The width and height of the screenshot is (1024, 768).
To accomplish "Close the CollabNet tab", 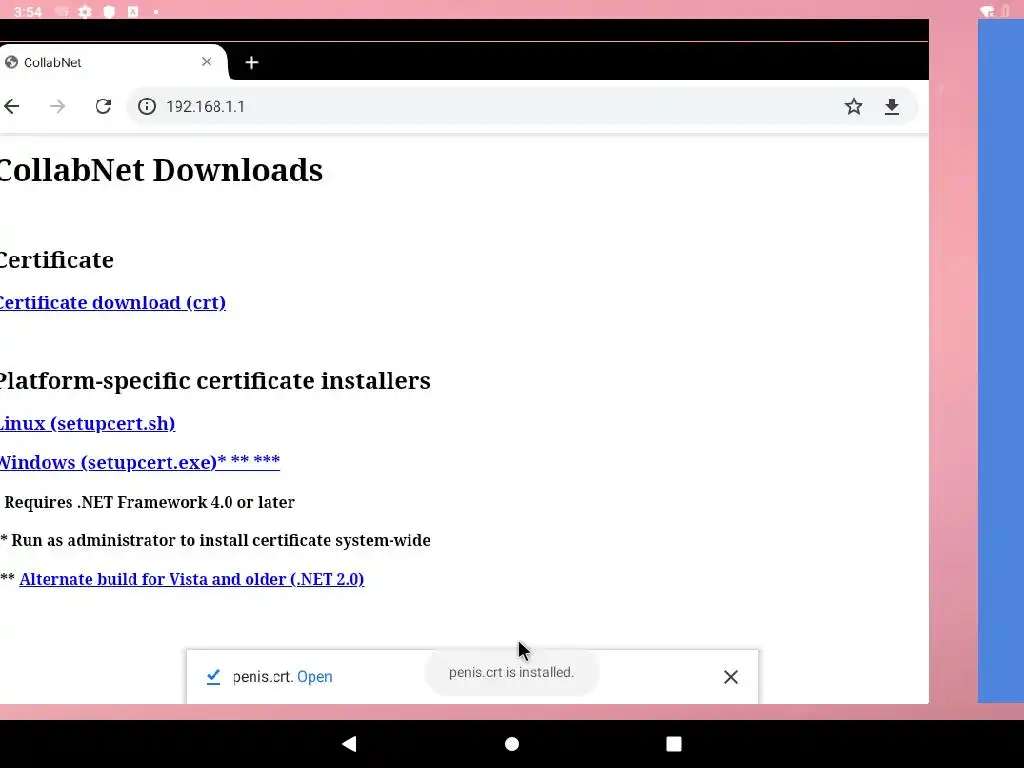I will (x=206, y=62).
